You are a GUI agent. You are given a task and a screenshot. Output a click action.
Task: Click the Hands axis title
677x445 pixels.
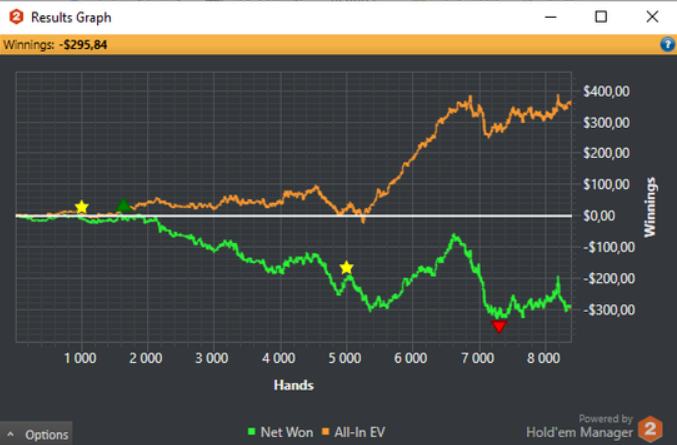click(x=294, y=385)
